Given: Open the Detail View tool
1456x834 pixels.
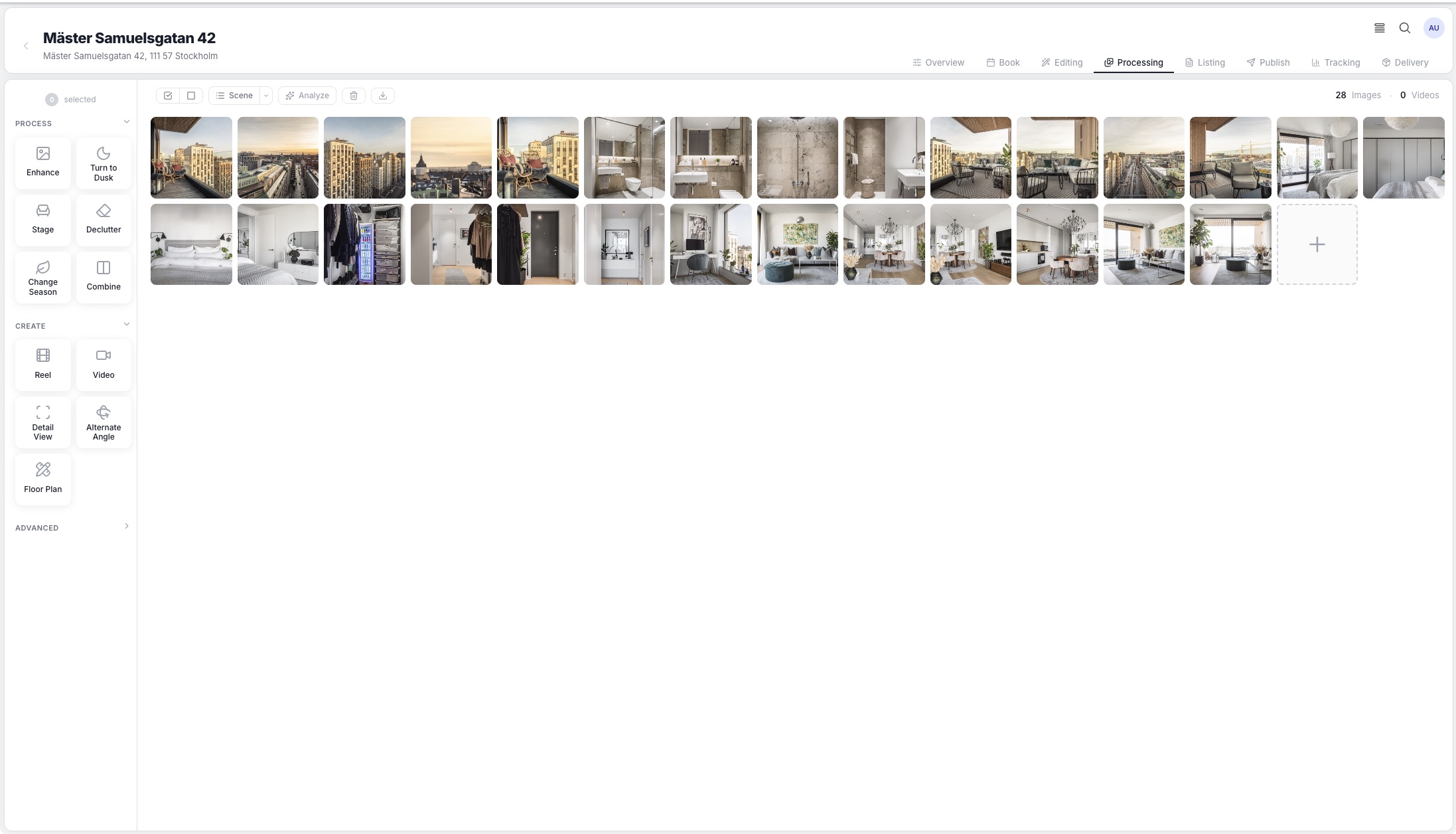Looking at the screenshot, I should tap(43, 422).
